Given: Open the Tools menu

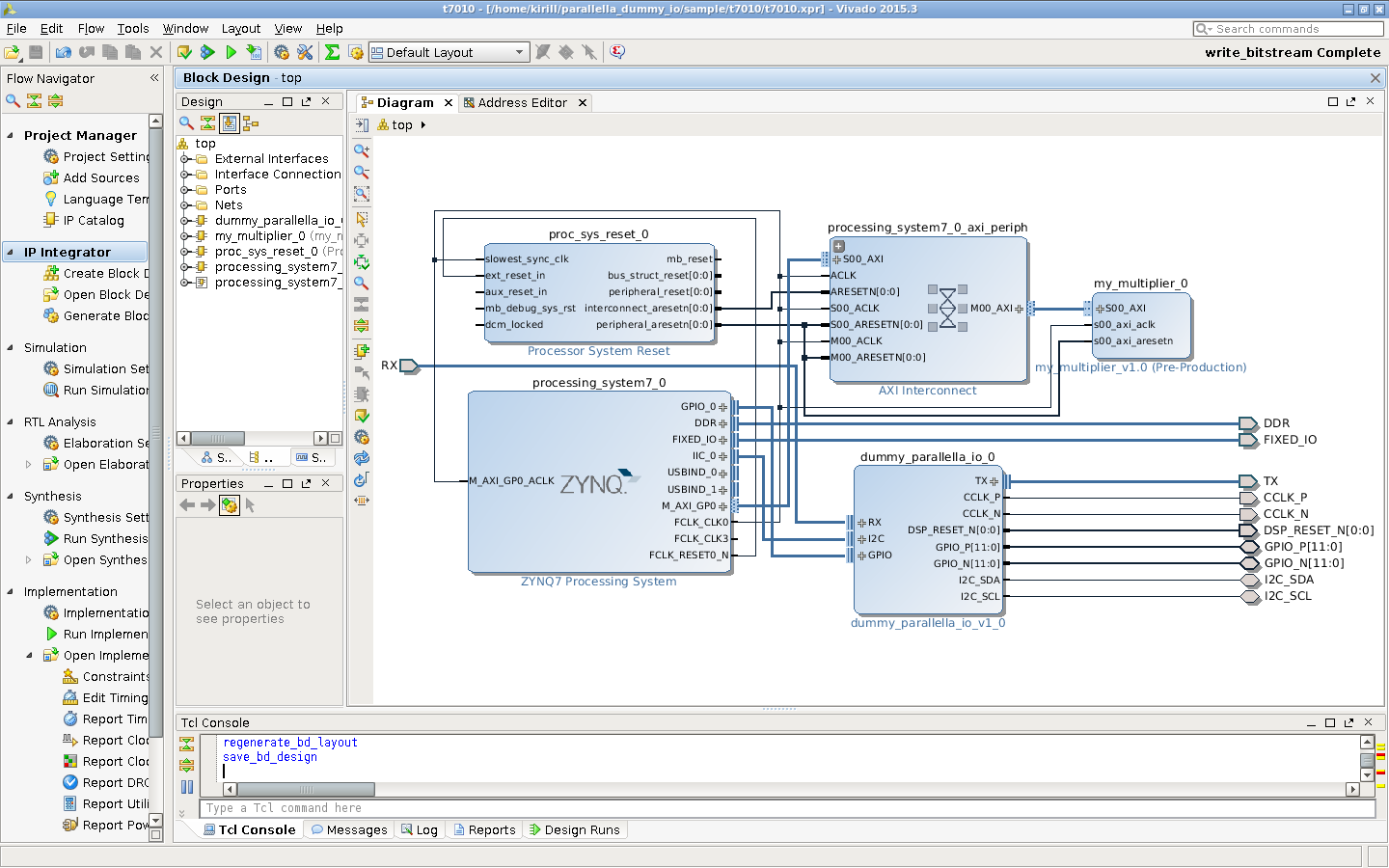Looking at the screenshot, I should pyautogui.click(x=133, y=29).
